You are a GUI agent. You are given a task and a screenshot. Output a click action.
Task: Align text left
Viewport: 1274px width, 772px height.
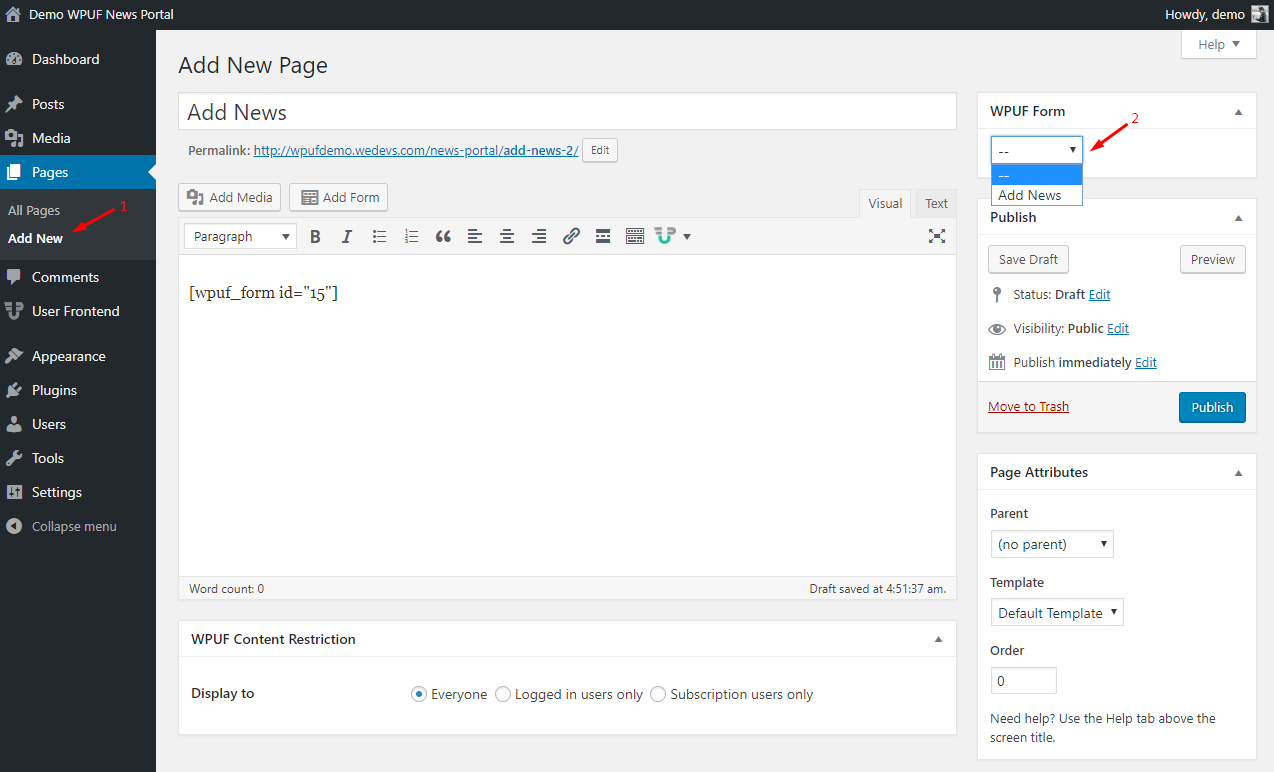click(475, 237)
